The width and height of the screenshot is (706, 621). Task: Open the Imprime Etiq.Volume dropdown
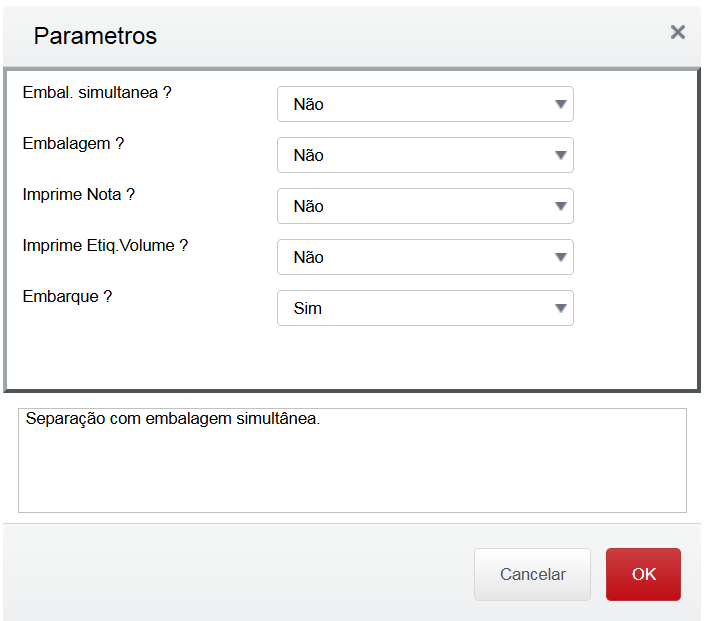pyautogui.click(x=425, y=257)
